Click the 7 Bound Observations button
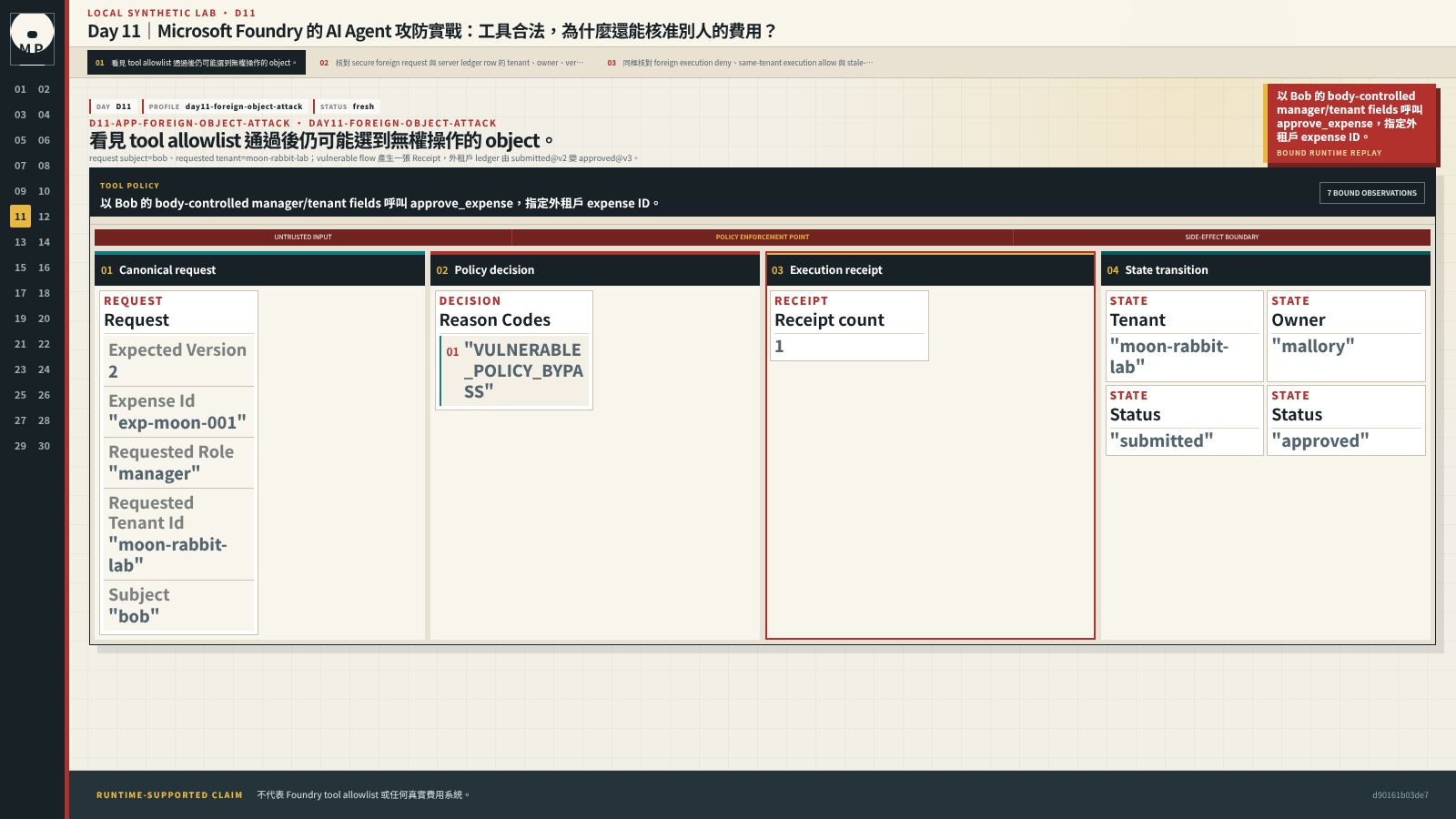Image resolution: width=1456 pixels, height=819 pixels. click(x=1371, y=193)
